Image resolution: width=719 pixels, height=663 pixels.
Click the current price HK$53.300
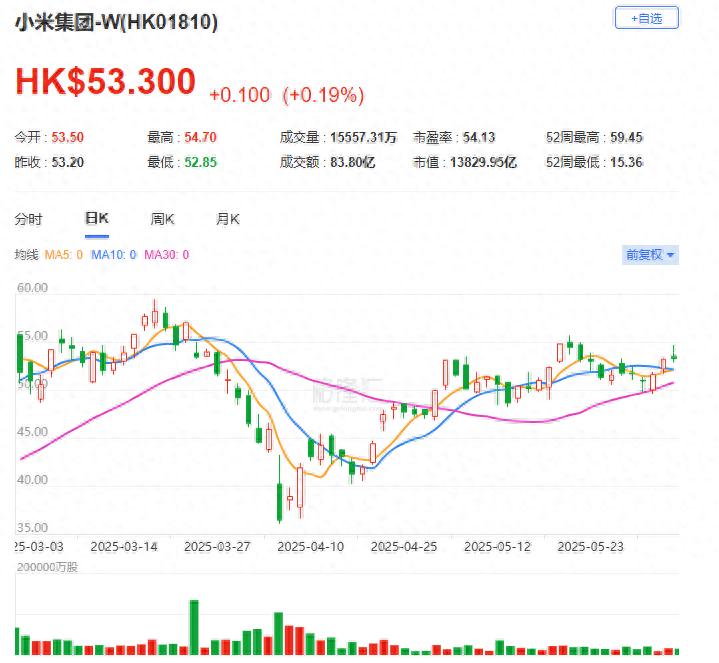point(105,82)
